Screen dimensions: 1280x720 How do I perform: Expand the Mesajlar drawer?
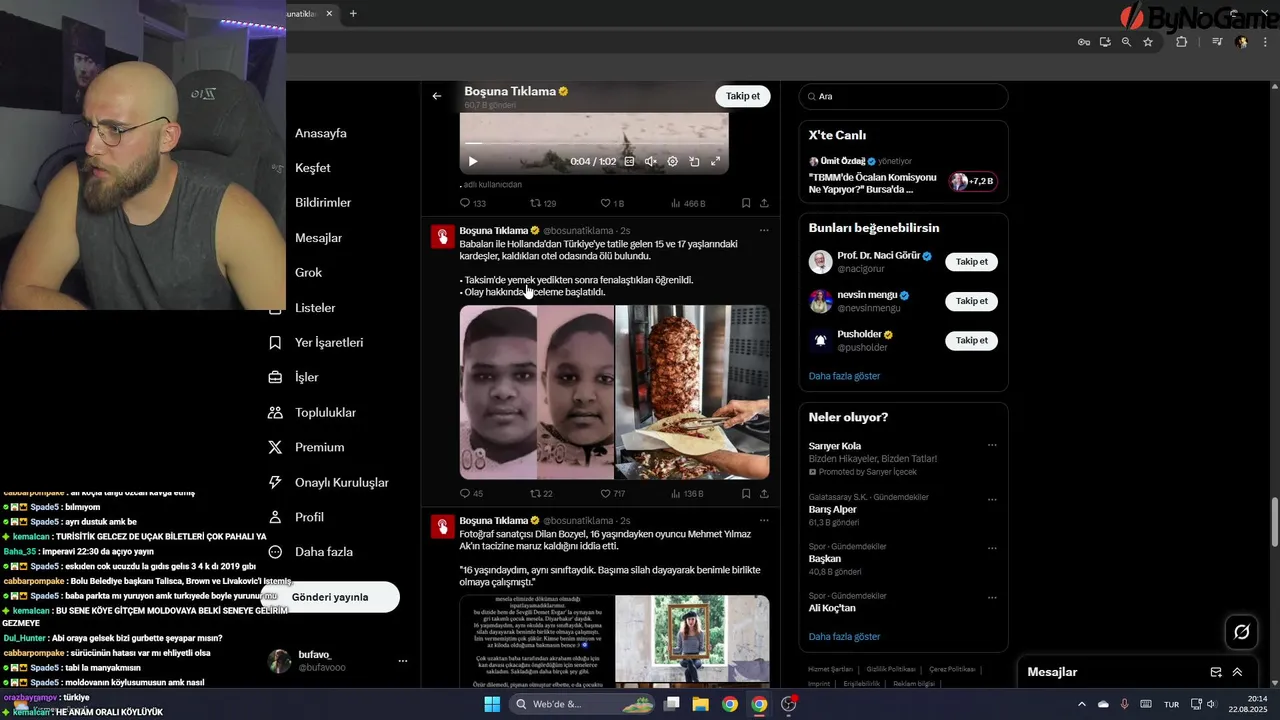point(1237,672)
